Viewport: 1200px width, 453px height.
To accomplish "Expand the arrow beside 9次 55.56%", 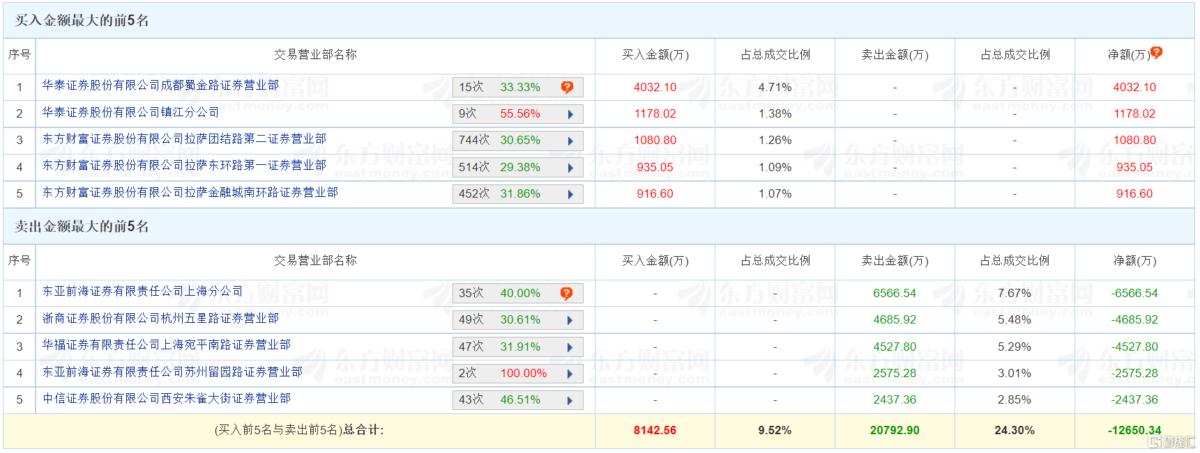I will click(x=570, y=114).
